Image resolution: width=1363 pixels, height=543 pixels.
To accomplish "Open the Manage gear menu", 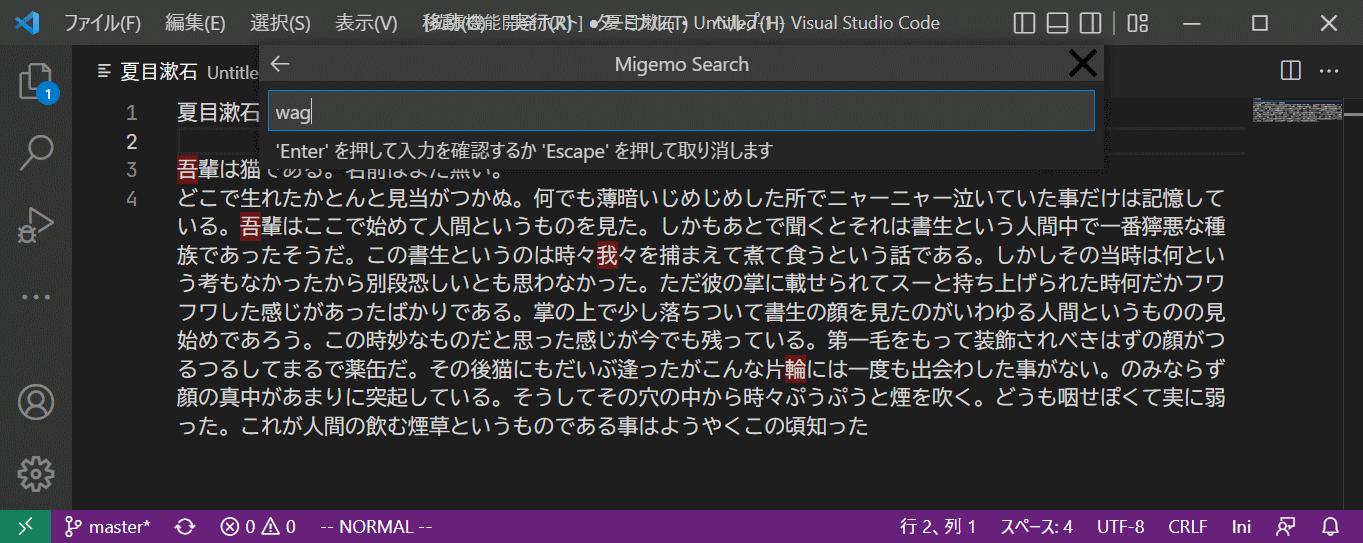I will pos(36,473).
